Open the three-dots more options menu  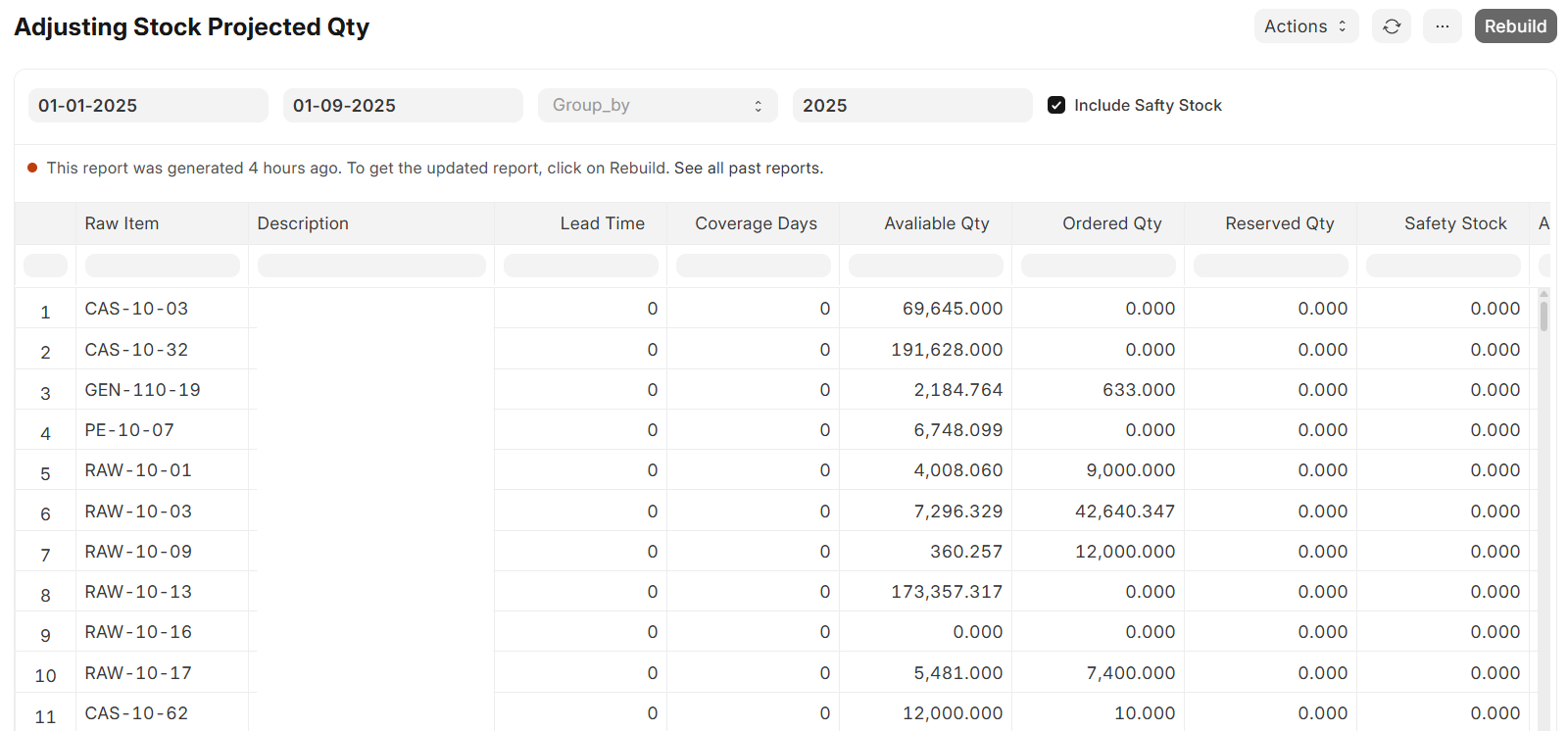[1442, 26]
